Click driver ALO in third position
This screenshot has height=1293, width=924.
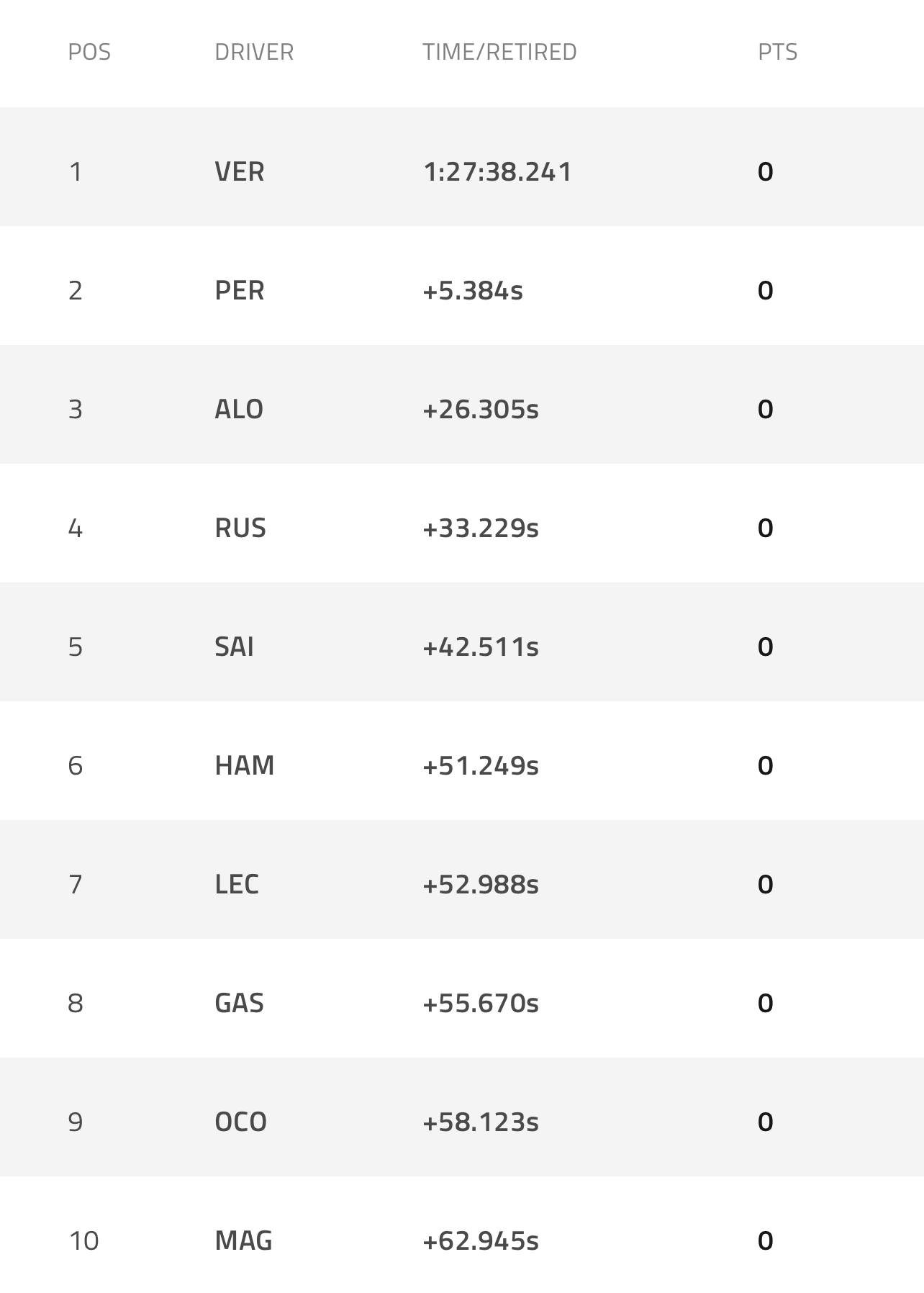point(239,410)
